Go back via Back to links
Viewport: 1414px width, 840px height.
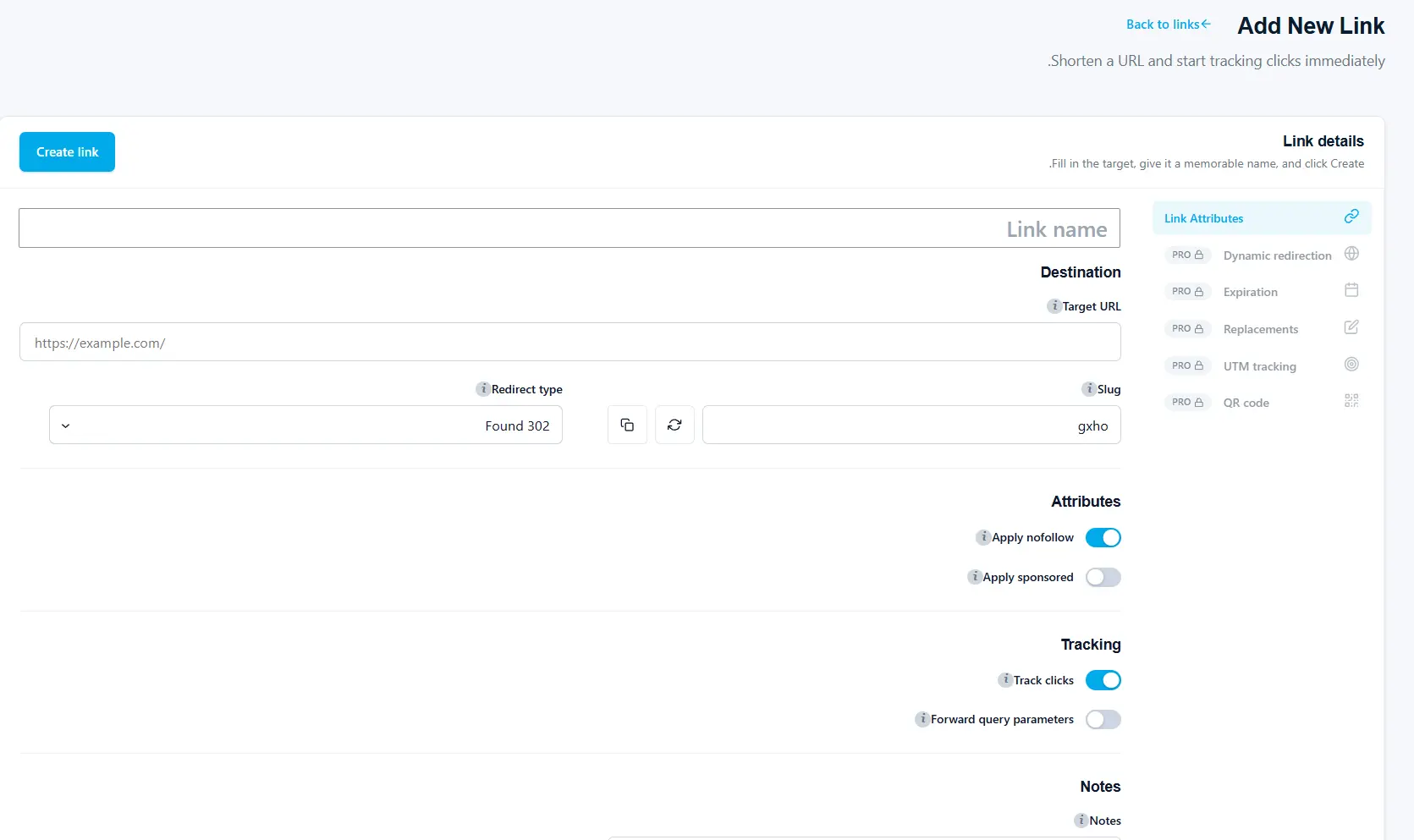coord(1169,25)
